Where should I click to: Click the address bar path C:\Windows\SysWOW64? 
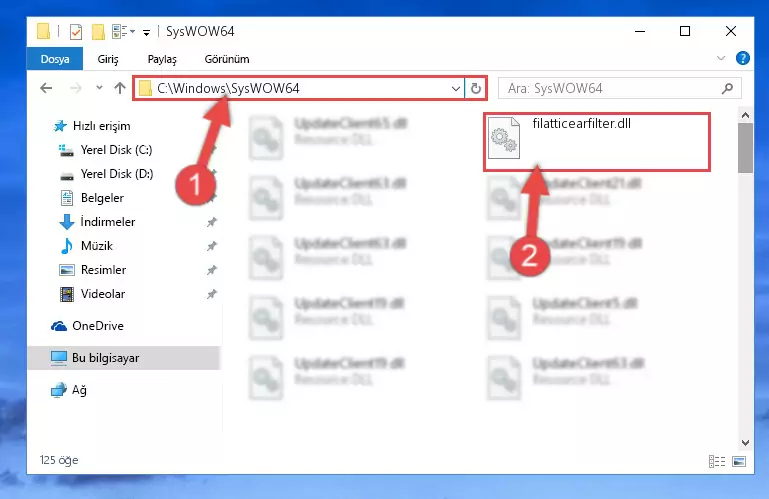[x=228, y=88]
